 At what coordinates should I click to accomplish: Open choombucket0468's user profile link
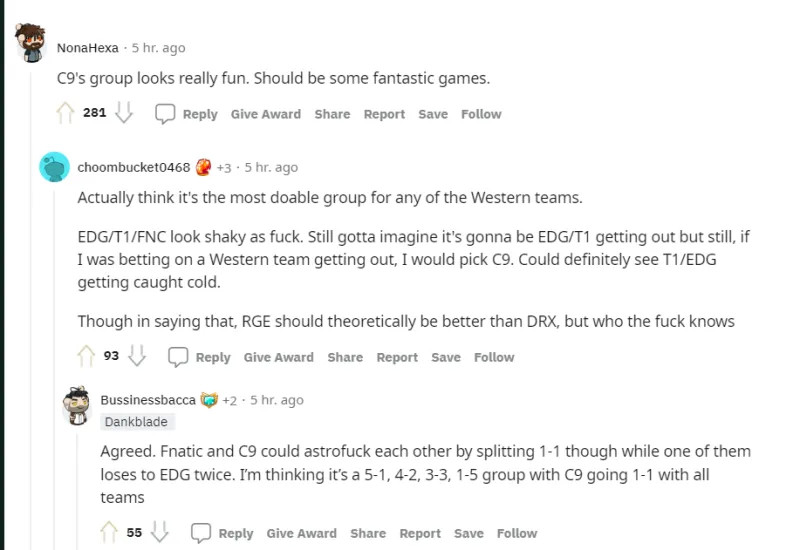pyautogui.click(x=133, y=167)
